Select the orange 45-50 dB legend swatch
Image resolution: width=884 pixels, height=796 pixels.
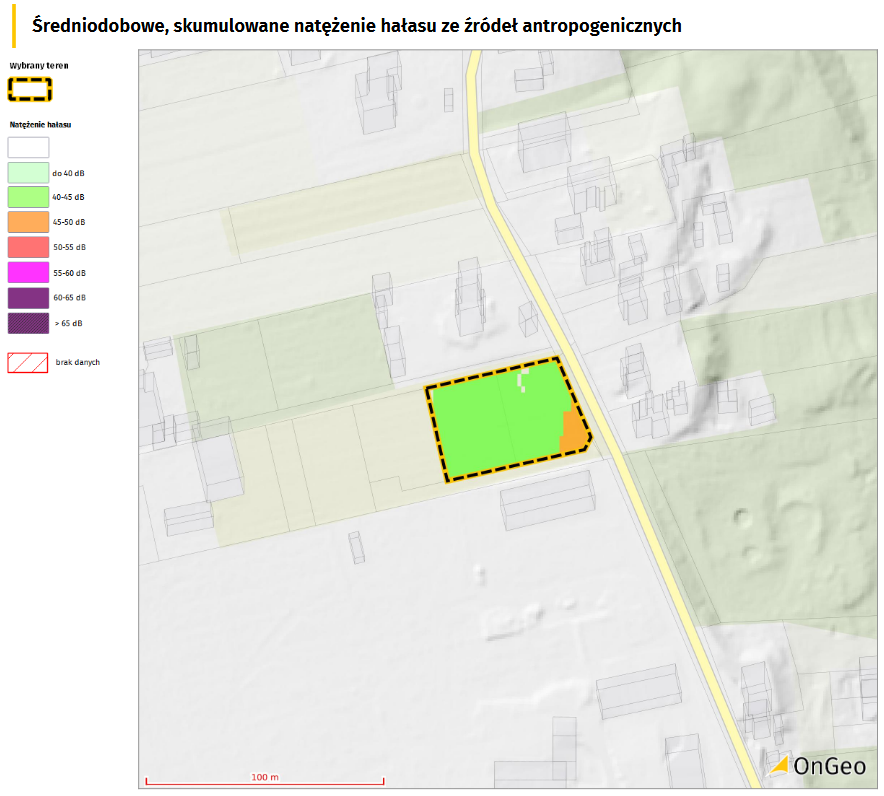(28, 222)
